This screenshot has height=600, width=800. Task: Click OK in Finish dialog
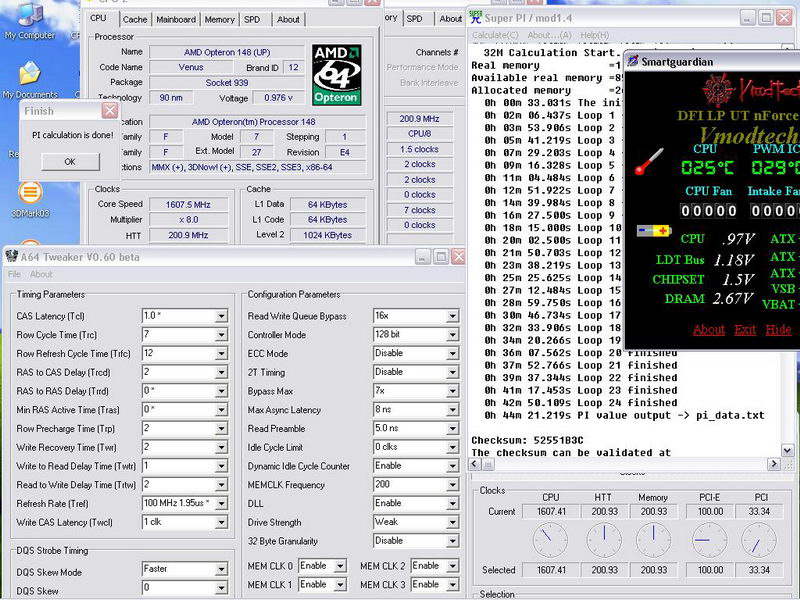[70, 162]
